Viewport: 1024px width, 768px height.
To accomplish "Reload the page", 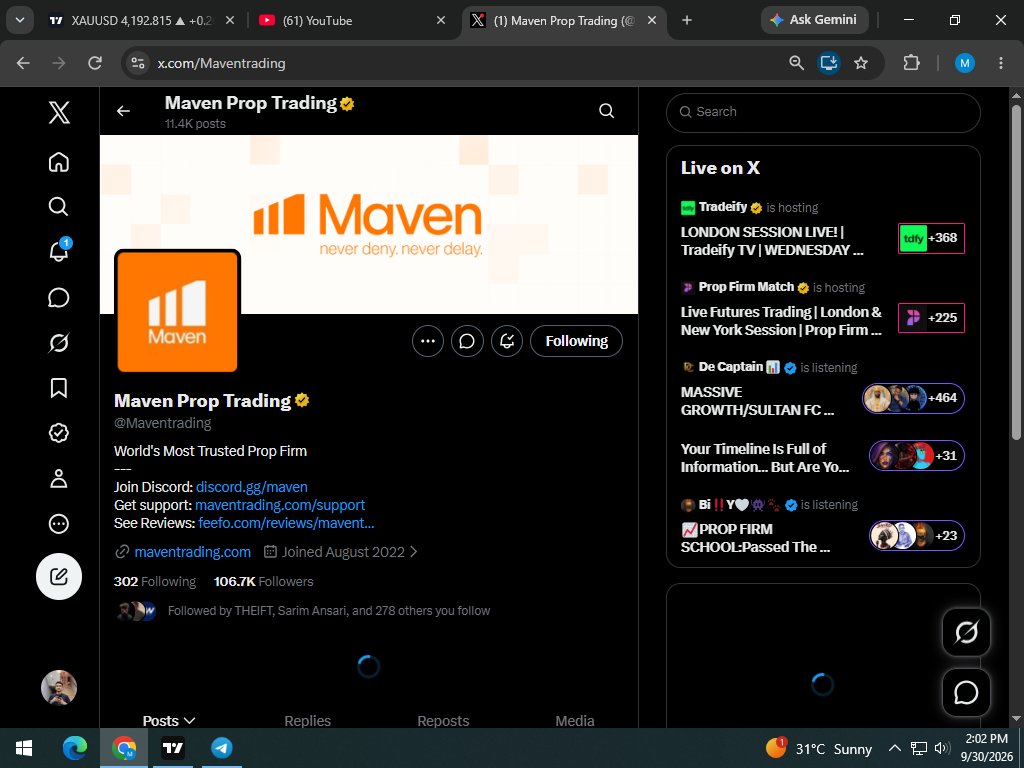I will click(x=95, y=63).
